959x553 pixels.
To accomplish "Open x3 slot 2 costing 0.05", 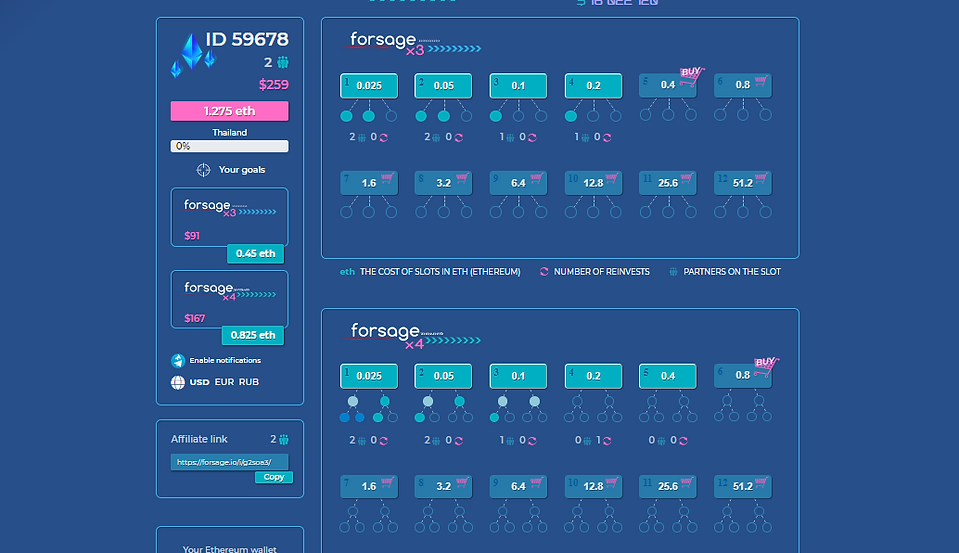I will [443, 86].
